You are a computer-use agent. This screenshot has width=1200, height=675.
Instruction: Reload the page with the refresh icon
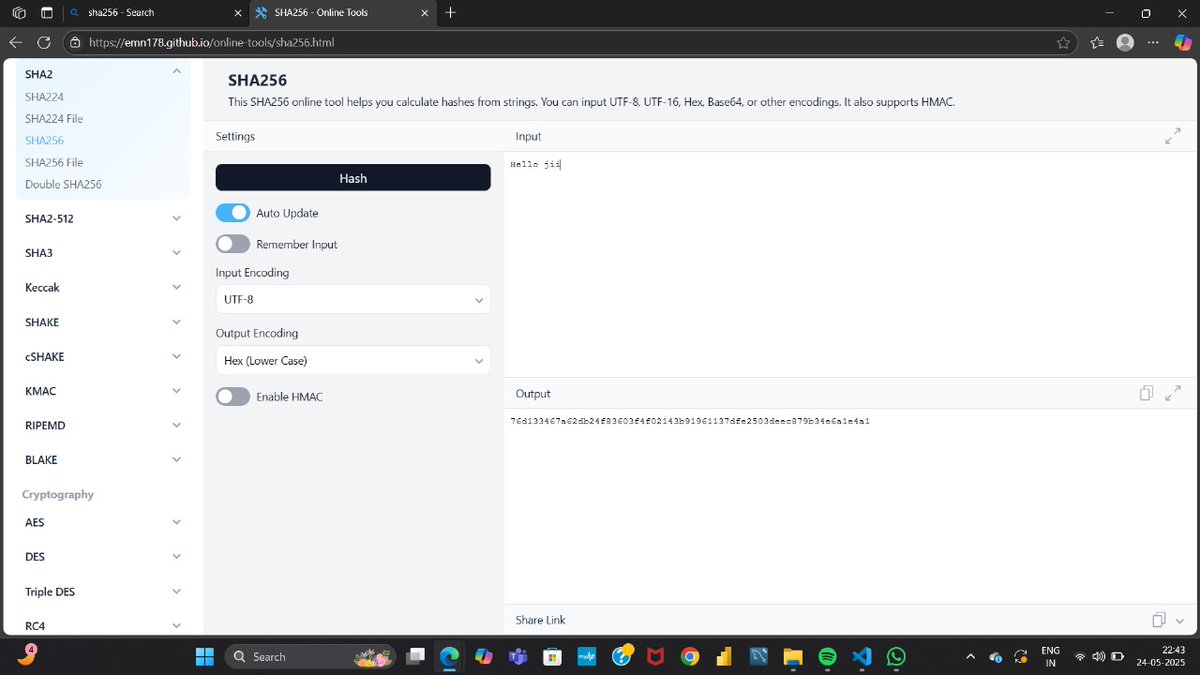pyautogui.click(x=44, y=43)
